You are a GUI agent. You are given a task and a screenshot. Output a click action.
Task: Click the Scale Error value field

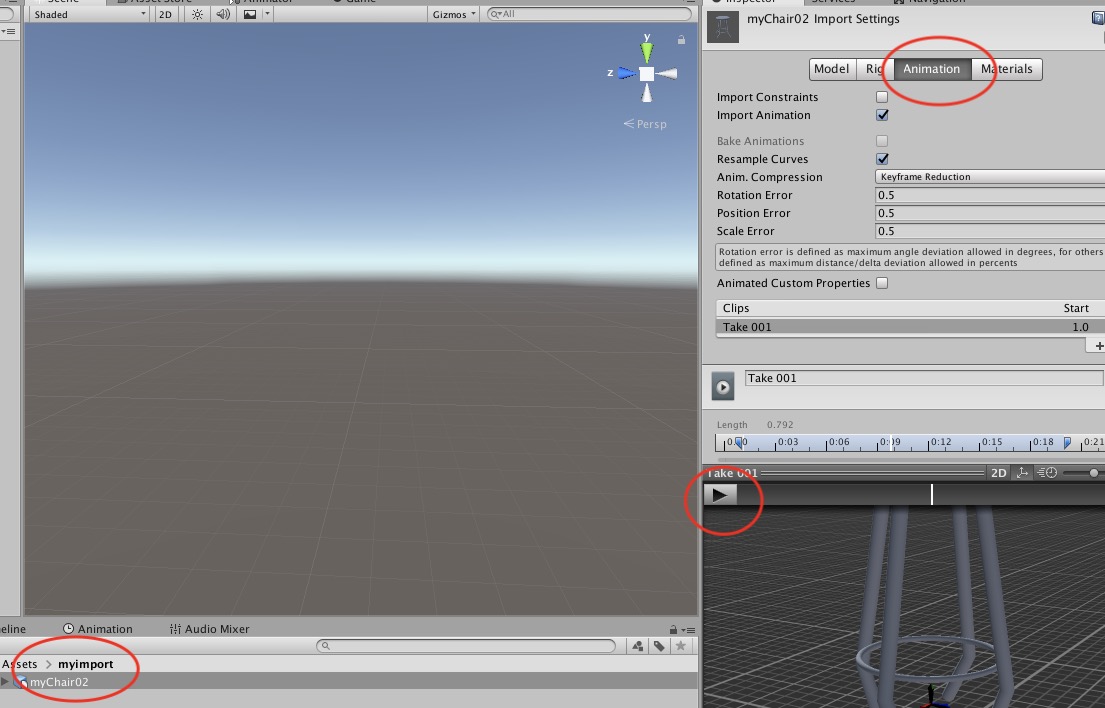coord(989,231)
